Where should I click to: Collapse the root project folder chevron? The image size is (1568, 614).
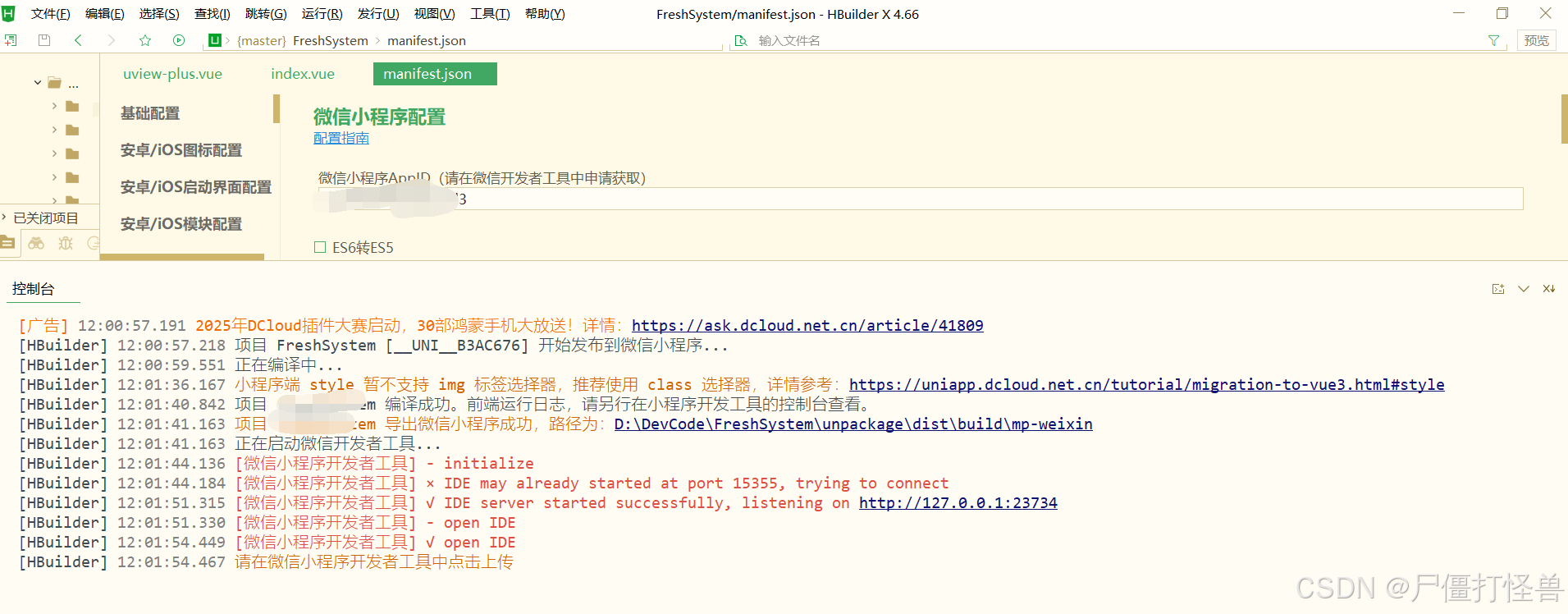(x=38, y=83)
